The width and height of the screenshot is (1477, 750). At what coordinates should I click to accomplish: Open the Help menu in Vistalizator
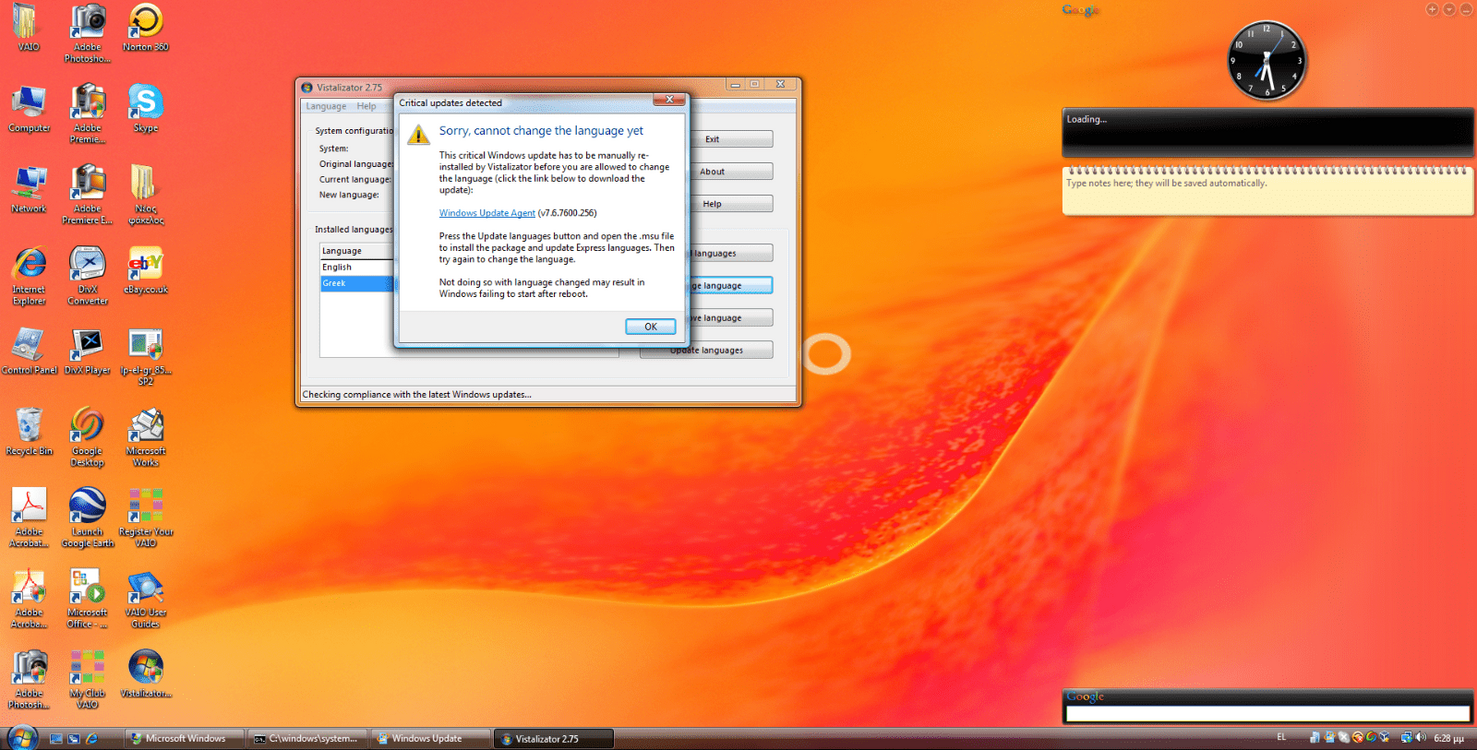(x=367, y=106)
